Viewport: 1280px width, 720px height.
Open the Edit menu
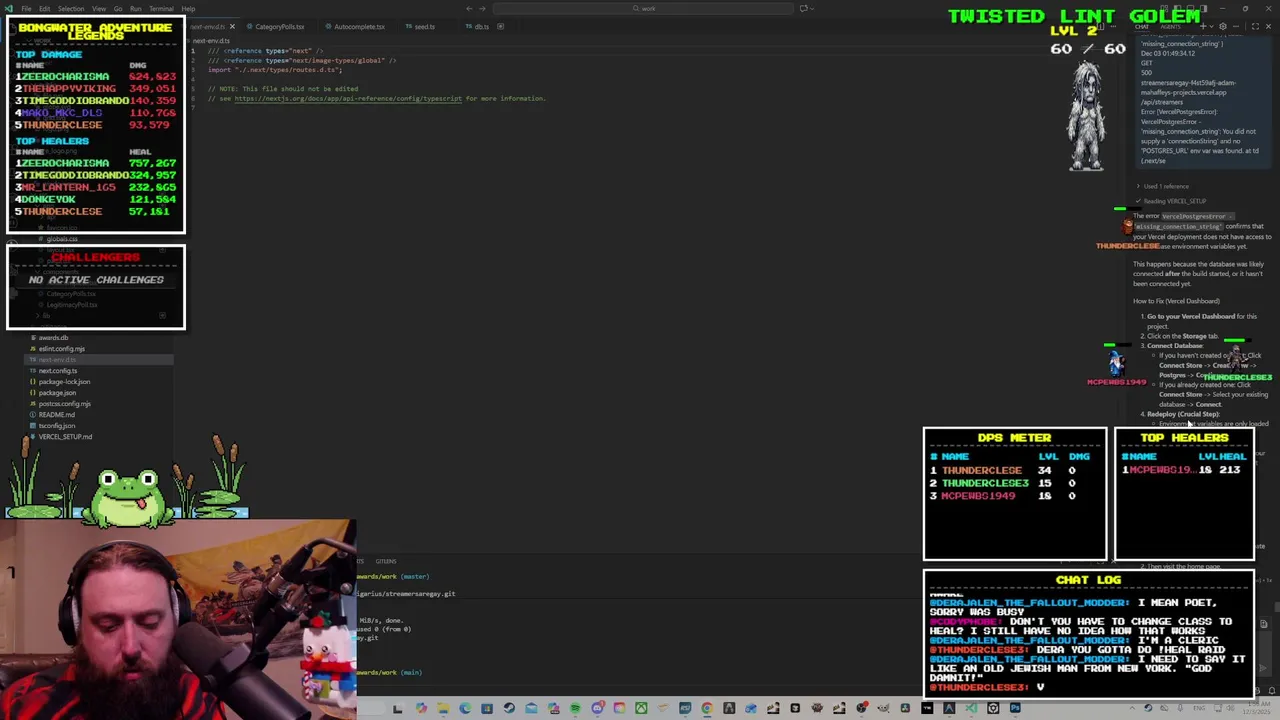(45, 9)
